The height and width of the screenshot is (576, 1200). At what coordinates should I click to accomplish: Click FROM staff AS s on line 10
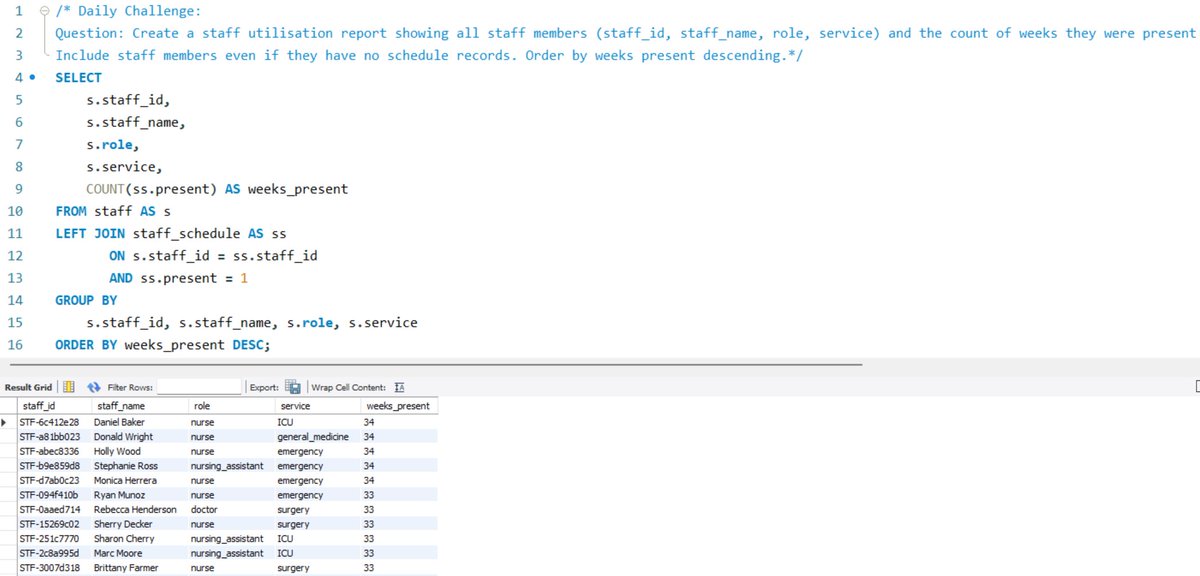point(113,211)
